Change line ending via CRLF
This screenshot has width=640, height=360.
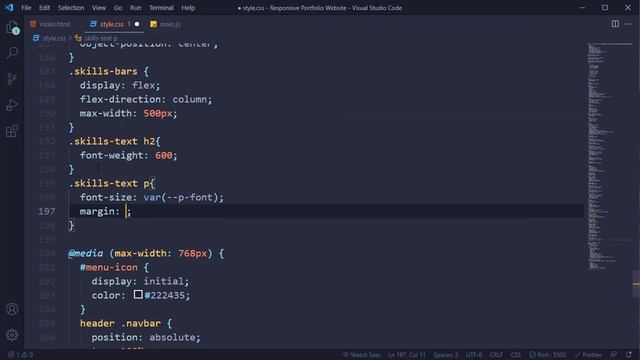pyautogui.click(x=496, y=355)
